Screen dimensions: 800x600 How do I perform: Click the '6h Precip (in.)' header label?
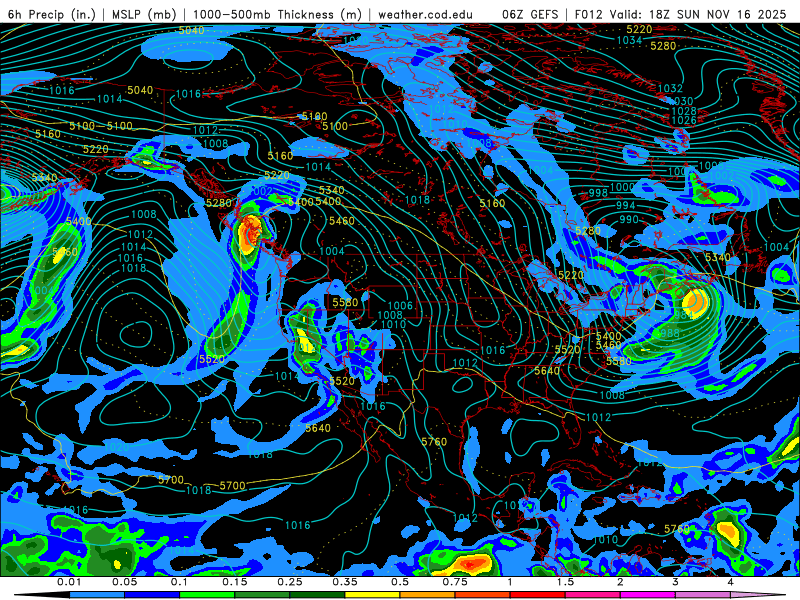[52, 14]
